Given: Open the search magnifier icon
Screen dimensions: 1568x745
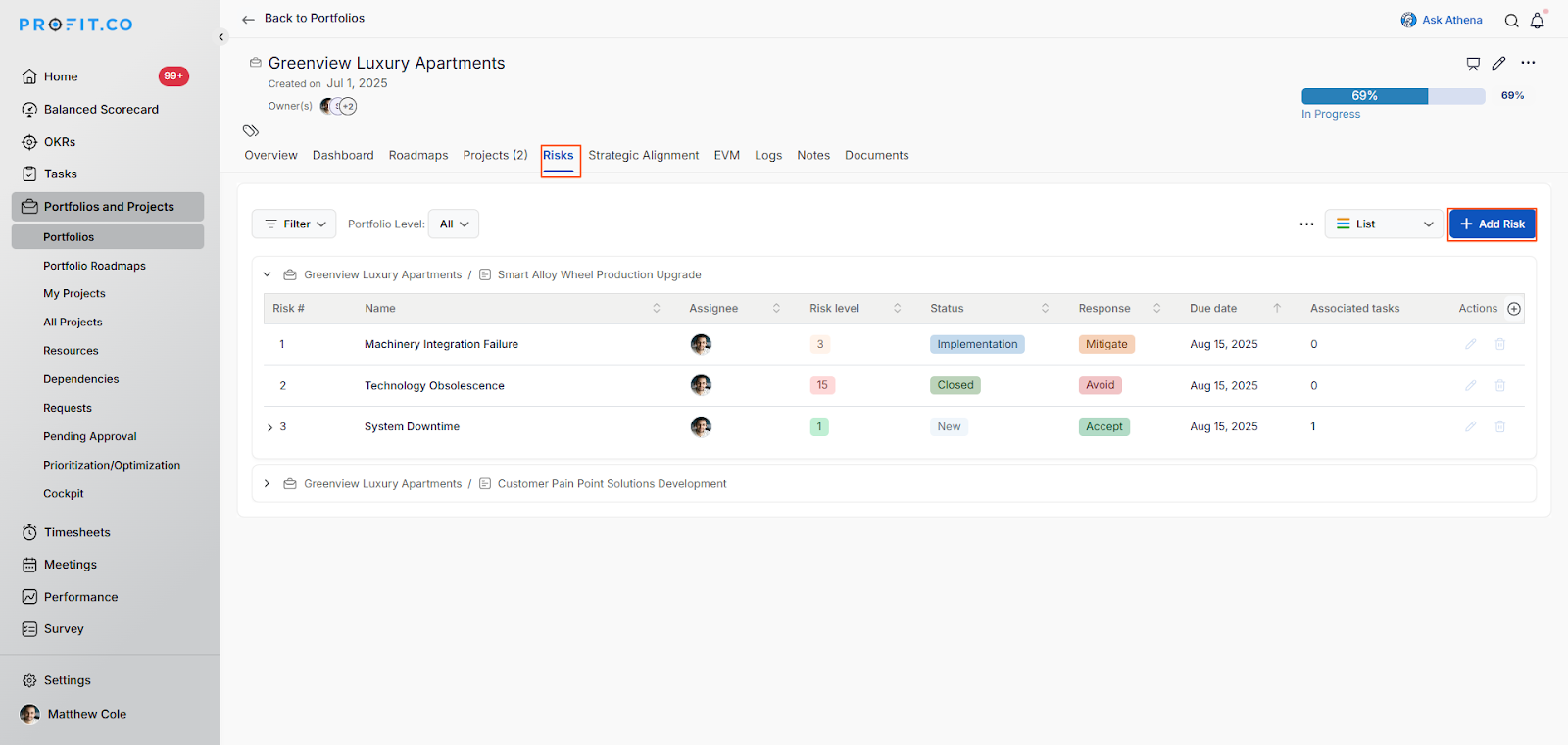Looking at the screenshot, I should pos(1511,21).
